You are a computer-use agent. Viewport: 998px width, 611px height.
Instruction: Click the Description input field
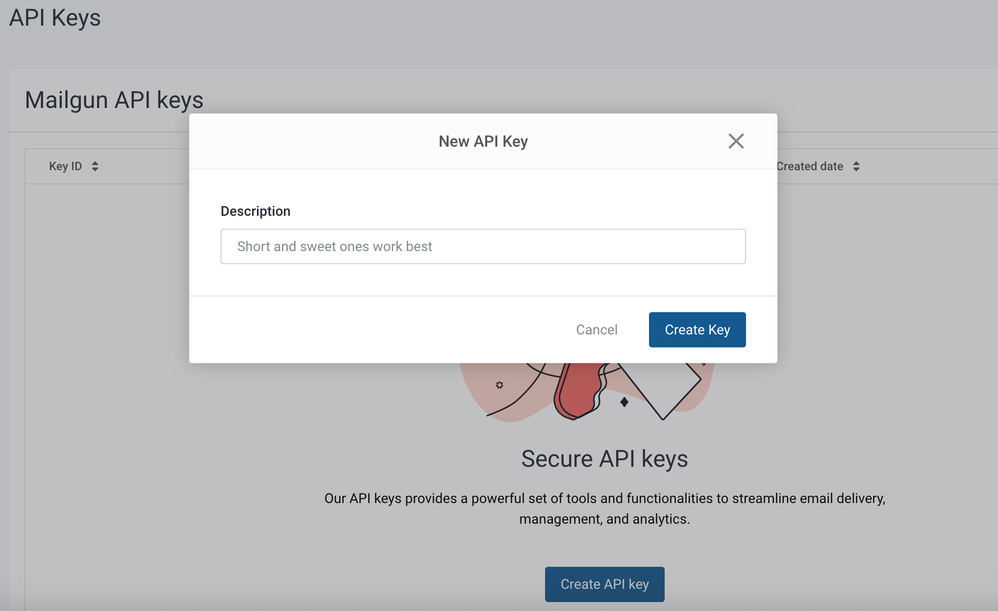click(483, 246)
